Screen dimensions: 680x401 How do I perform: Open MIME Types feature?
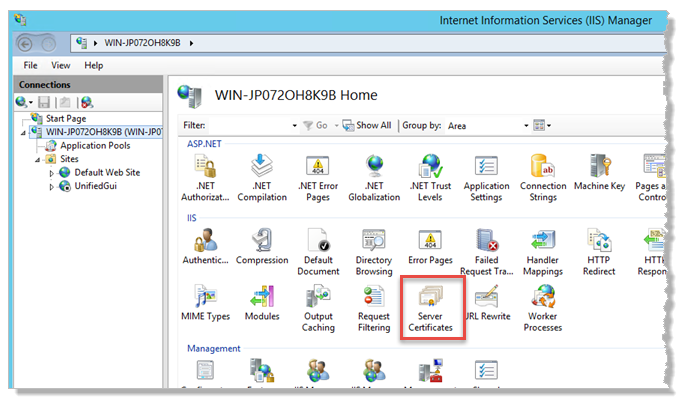coord(206,303)
